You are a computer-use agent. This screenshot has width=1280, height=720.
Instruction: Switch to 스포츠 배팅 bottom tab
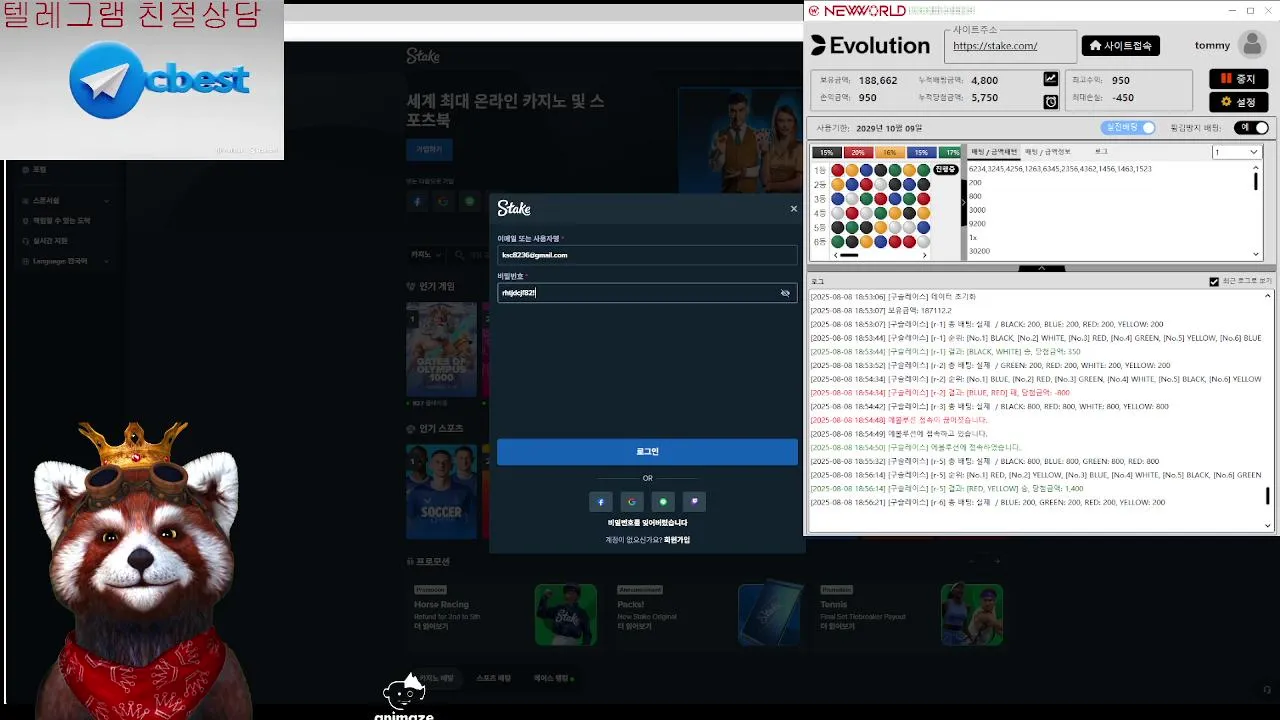click(494, 678)
